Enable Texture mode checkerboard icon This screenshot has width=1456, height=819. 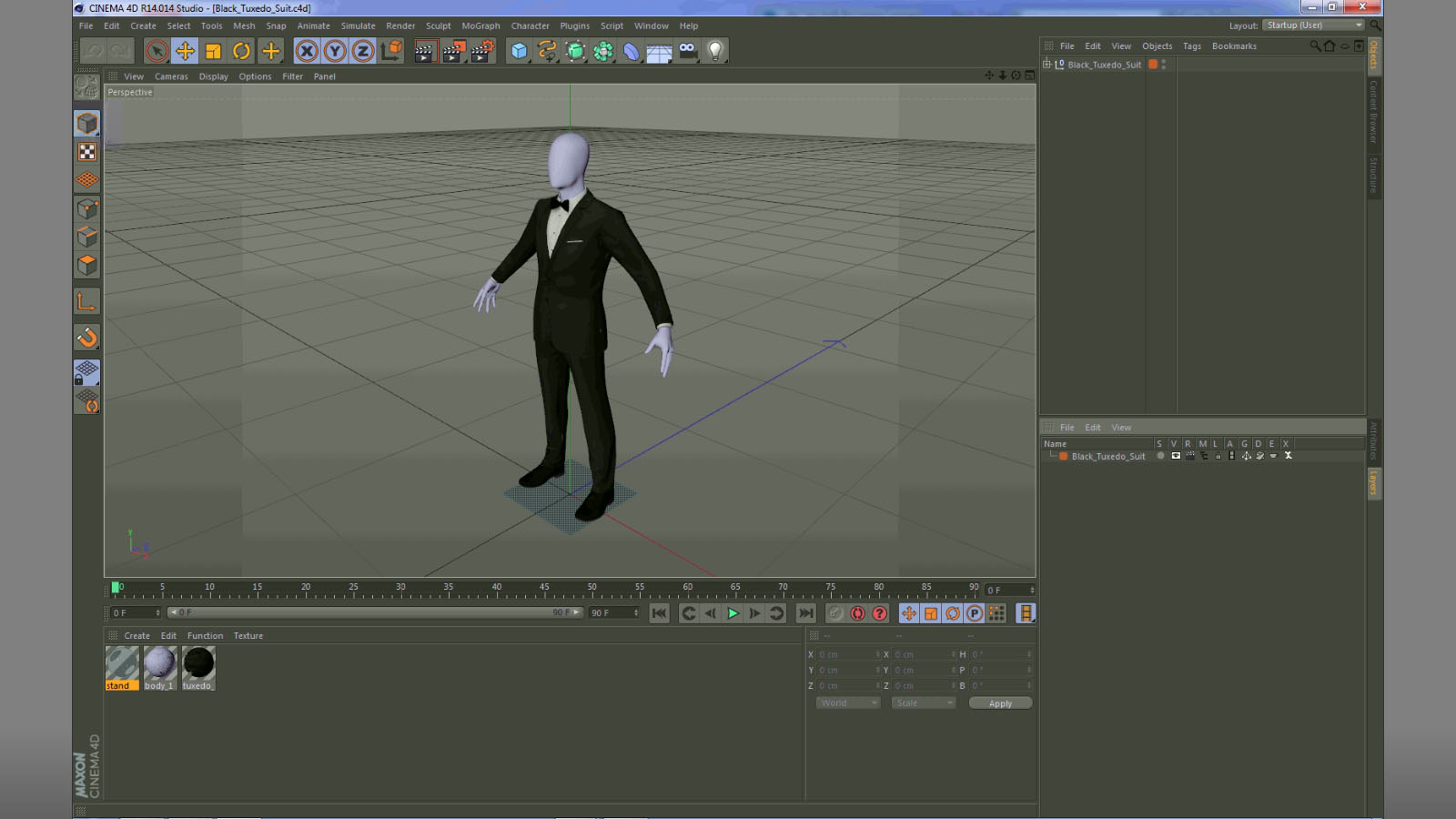87,152
